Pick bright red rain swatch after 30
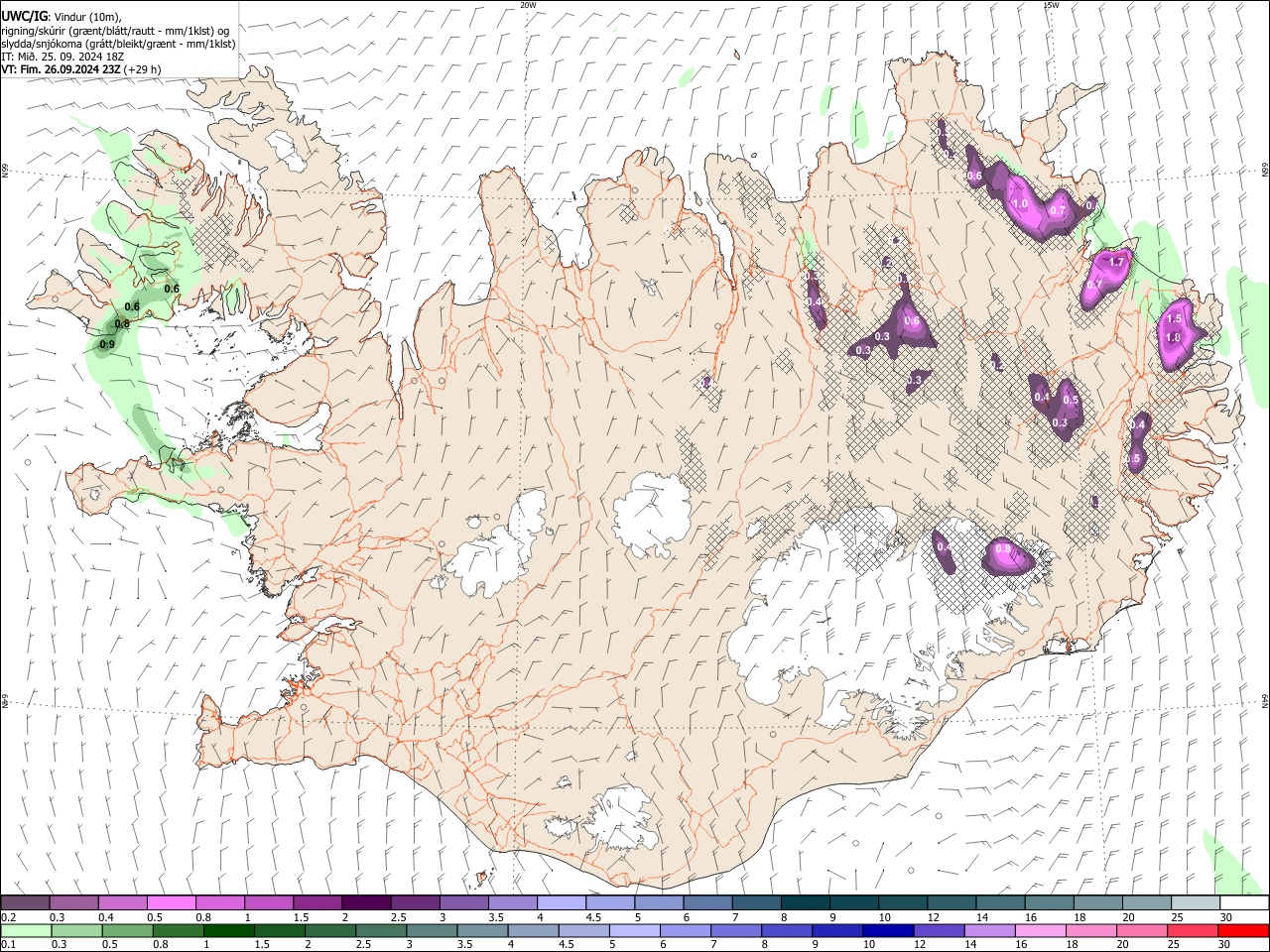The image size is (1270, 952). 1243,931
